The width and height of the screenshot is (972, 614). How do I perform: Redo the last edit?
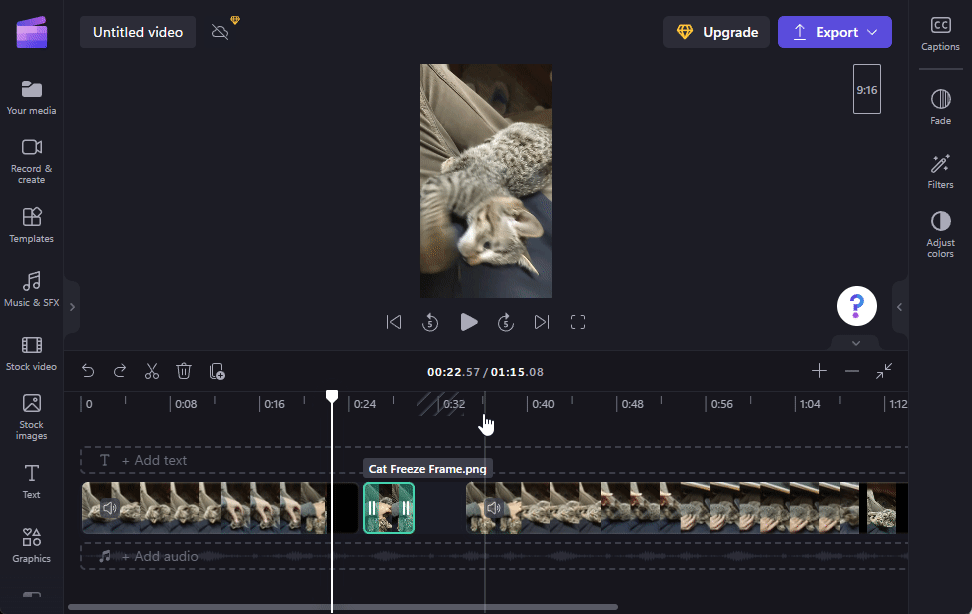coord(120,371)
